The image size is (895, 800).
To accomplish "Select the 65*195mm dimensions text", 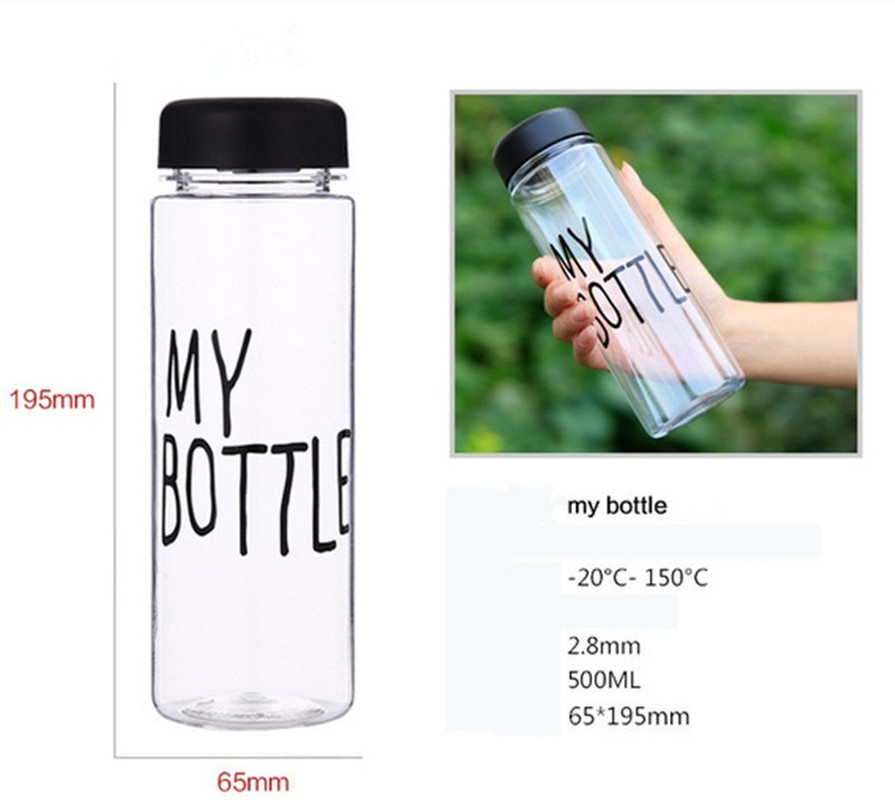I will pos(628,716).
